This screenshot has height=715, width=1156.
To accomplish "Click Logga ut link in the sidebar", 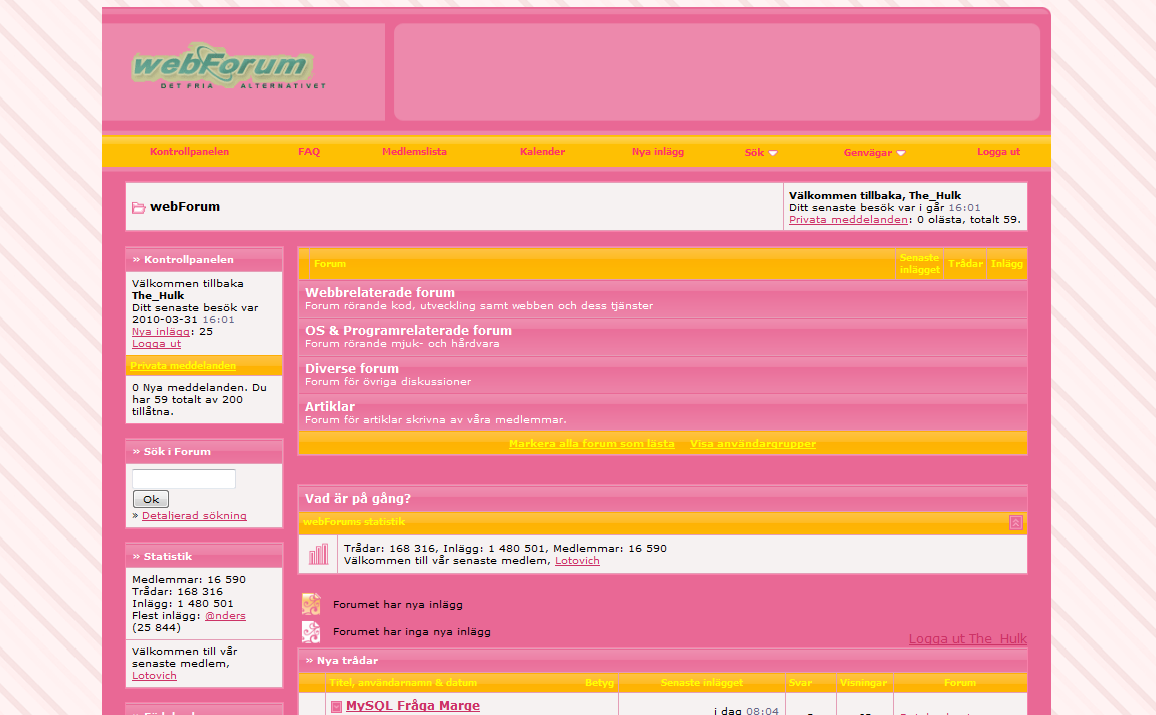I will (x=156, y=343).
